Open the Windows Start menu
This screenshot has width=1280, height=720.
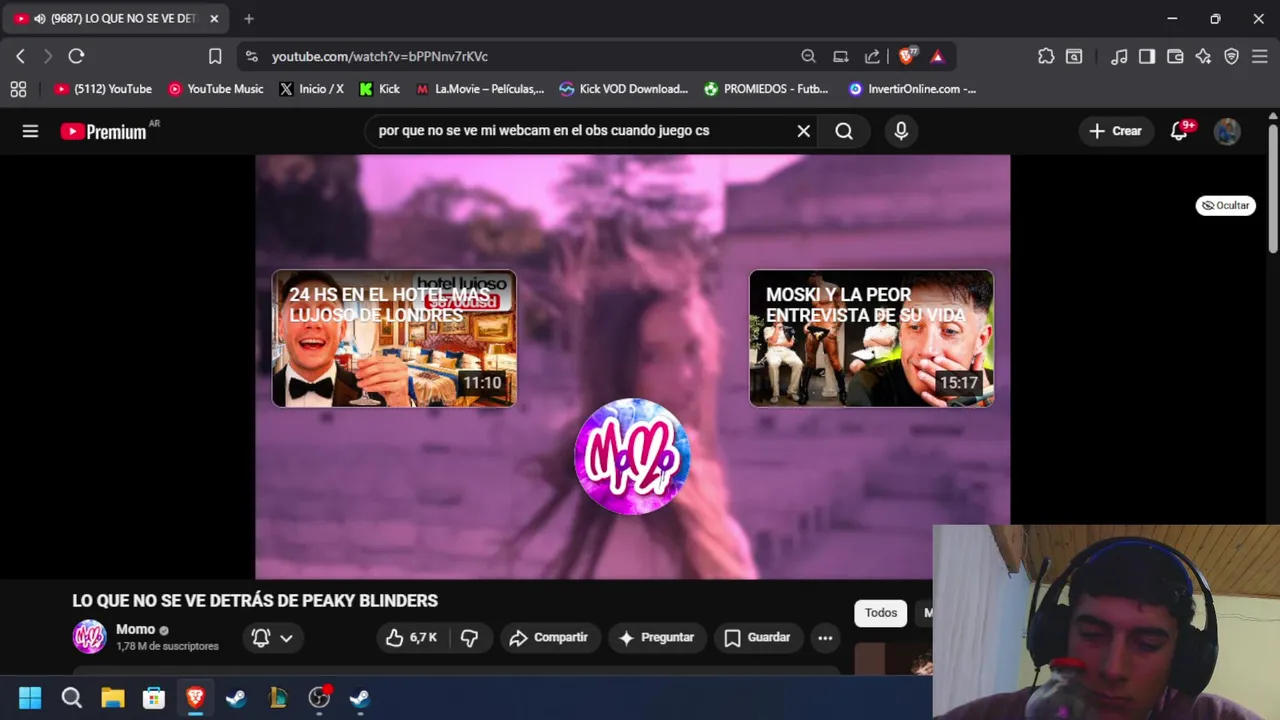pos(30,698)
